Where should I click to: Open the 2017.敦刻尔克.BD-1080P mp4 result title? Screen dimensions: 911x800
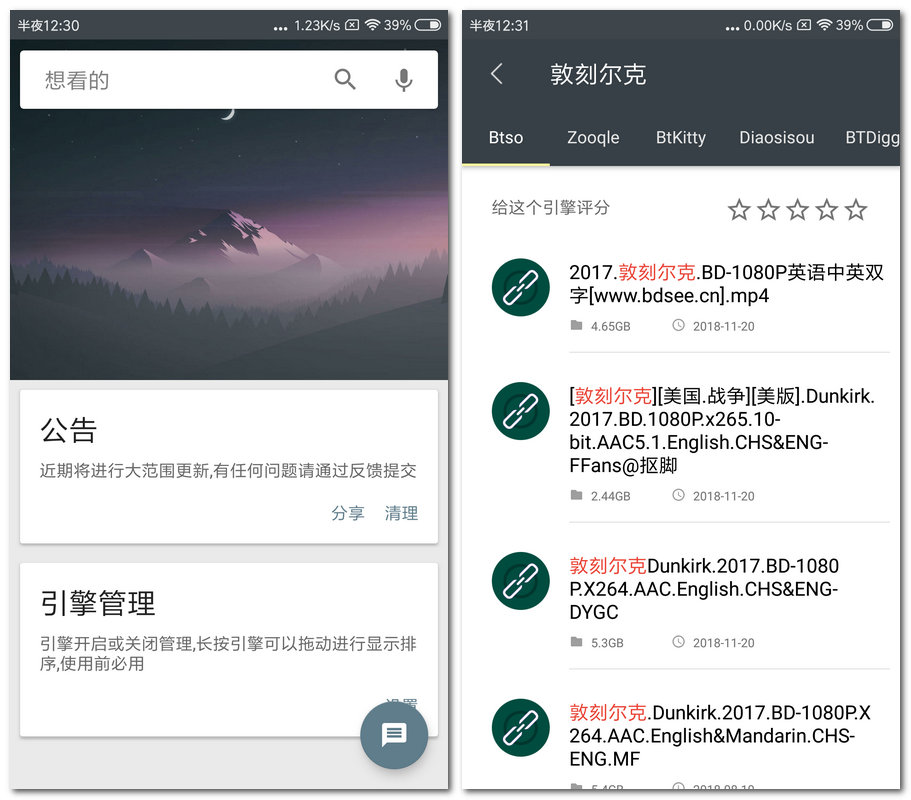pyautogui.click(x=726, y=284)
